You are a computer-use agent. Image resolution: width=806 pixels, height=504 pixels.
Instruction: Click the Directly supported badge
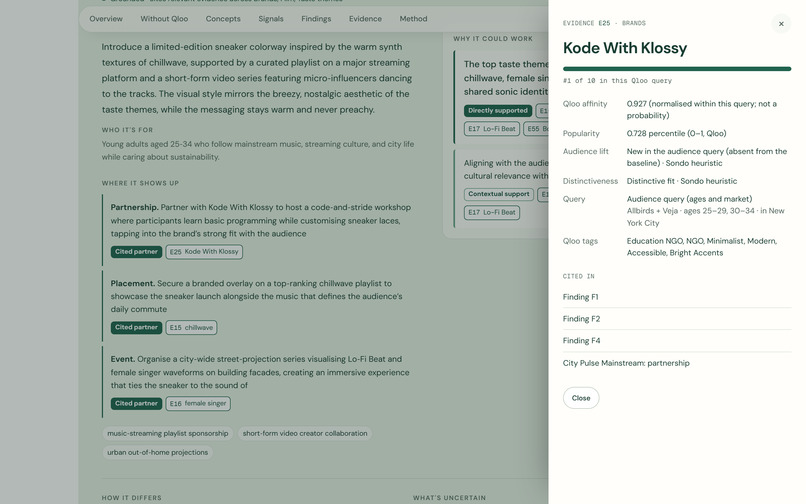[x=498, y=111]
